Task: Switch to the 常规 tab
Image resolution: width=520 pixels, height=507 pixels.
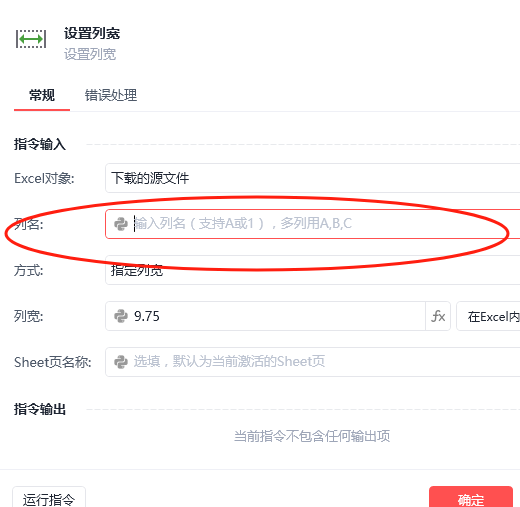Action: (x=42, y=95)
